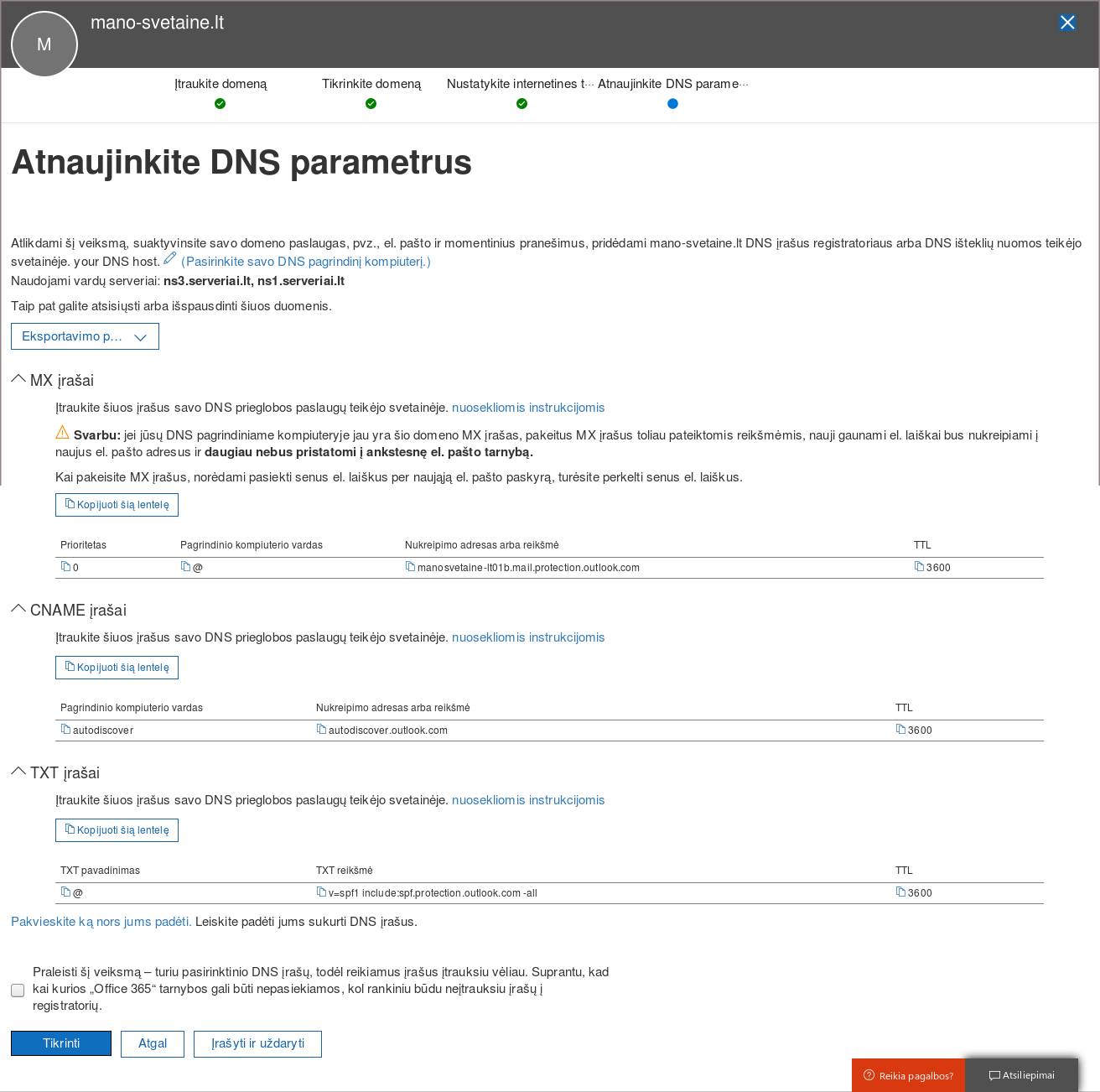Collapse the TXT įrašai section
This screenshot has width=1100, height=1092.
18,772
